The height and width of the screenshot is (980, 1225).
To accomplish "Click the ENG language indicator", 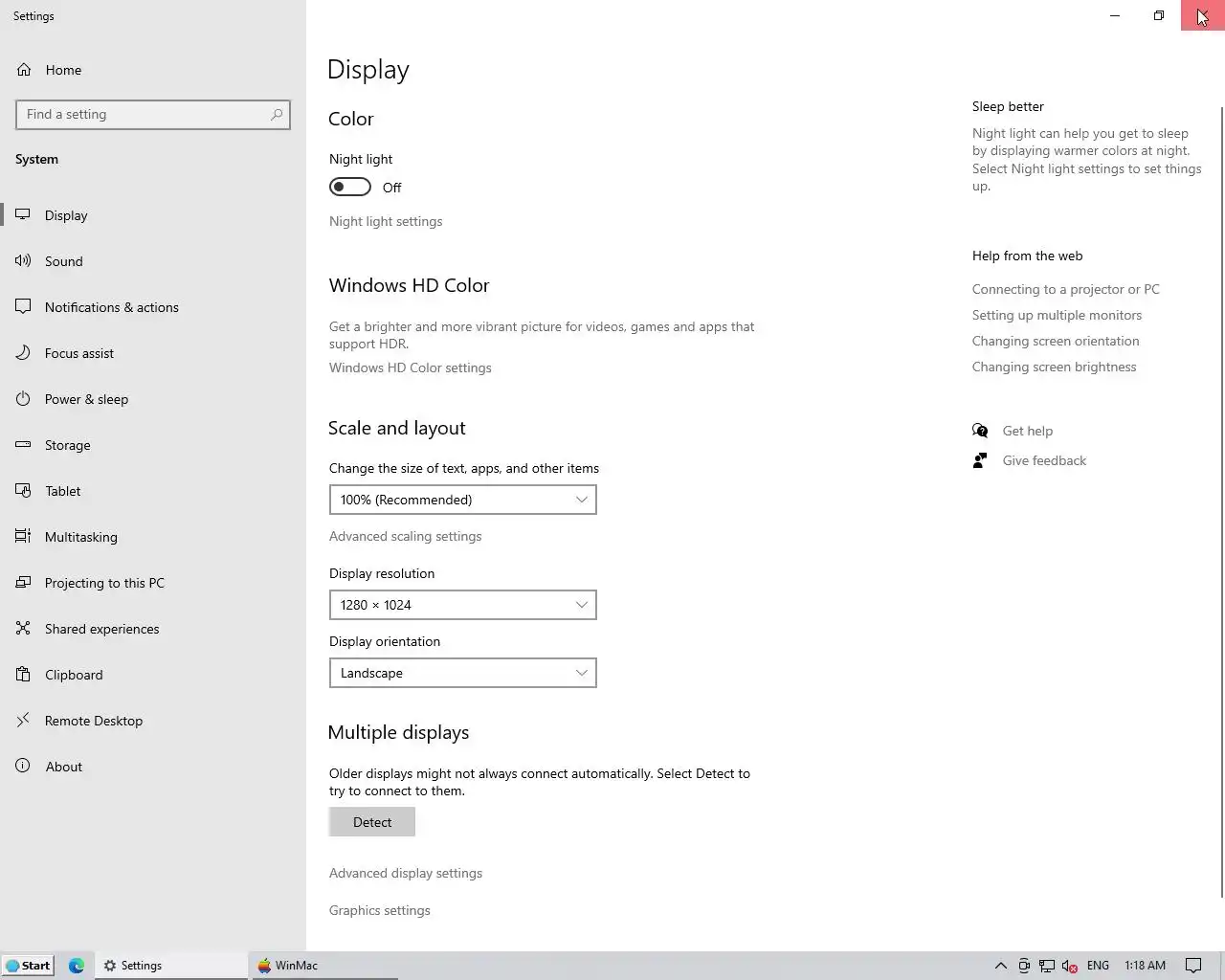I will [x=1099, y=966].
